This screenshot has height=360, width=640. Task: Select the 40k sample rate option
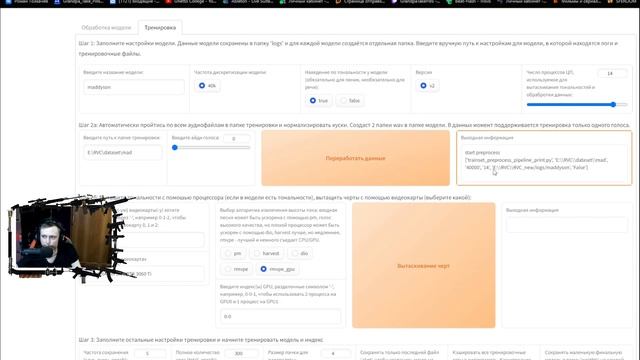[207, 86]
